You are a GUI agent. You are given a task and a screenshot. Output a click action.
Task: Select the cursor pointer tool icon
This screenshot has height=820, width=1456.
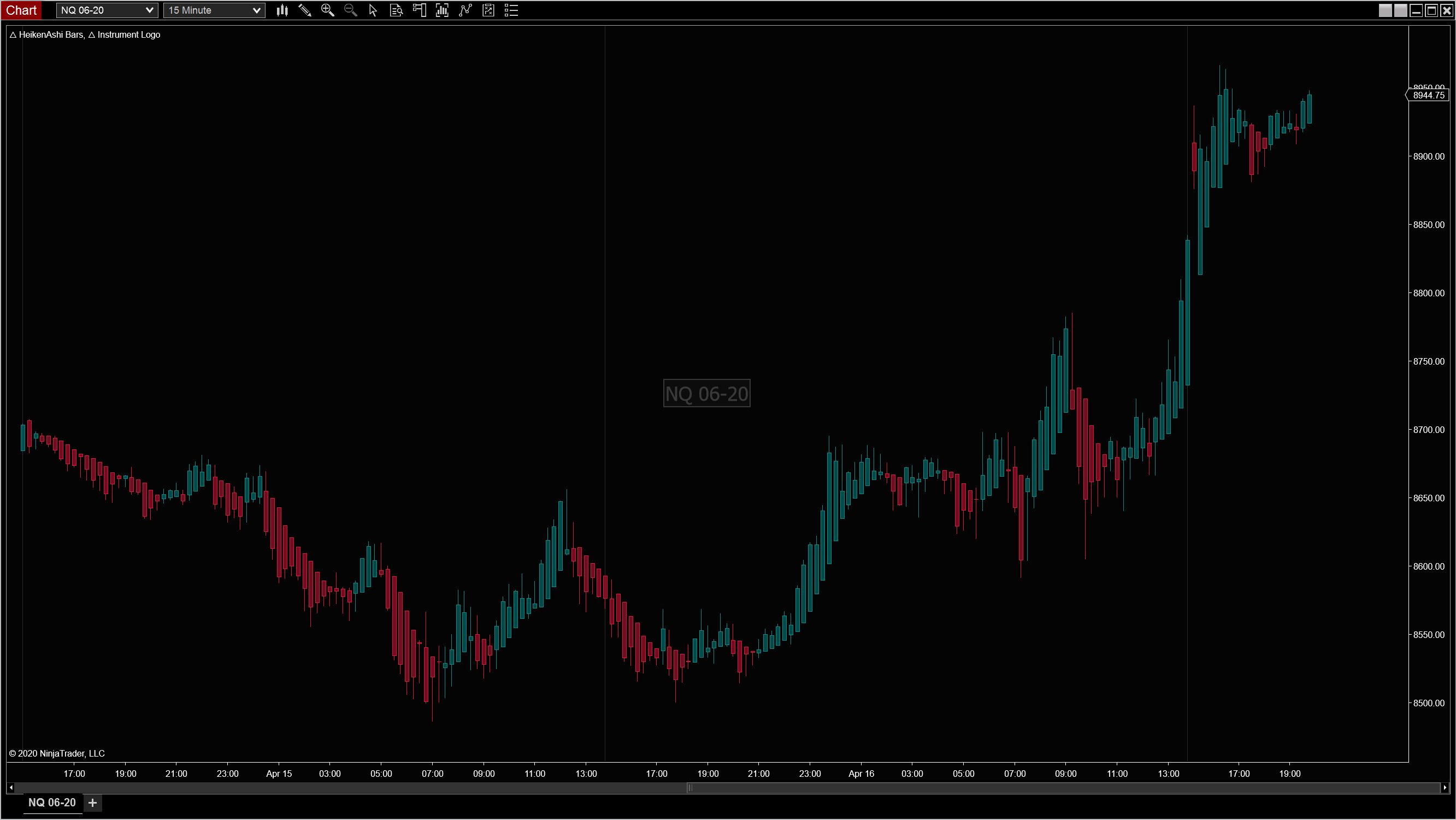(x=373, y=10)
